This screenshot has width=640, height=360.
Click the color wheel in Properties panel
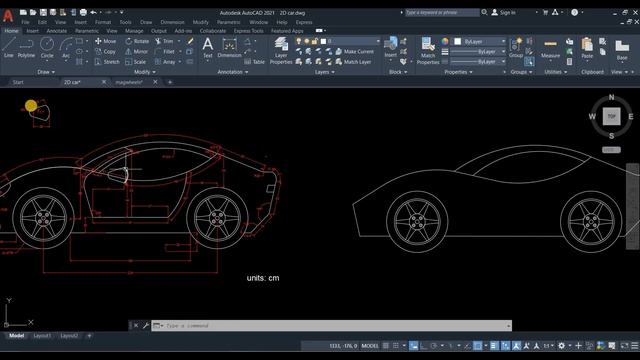[x=445, y=41]
